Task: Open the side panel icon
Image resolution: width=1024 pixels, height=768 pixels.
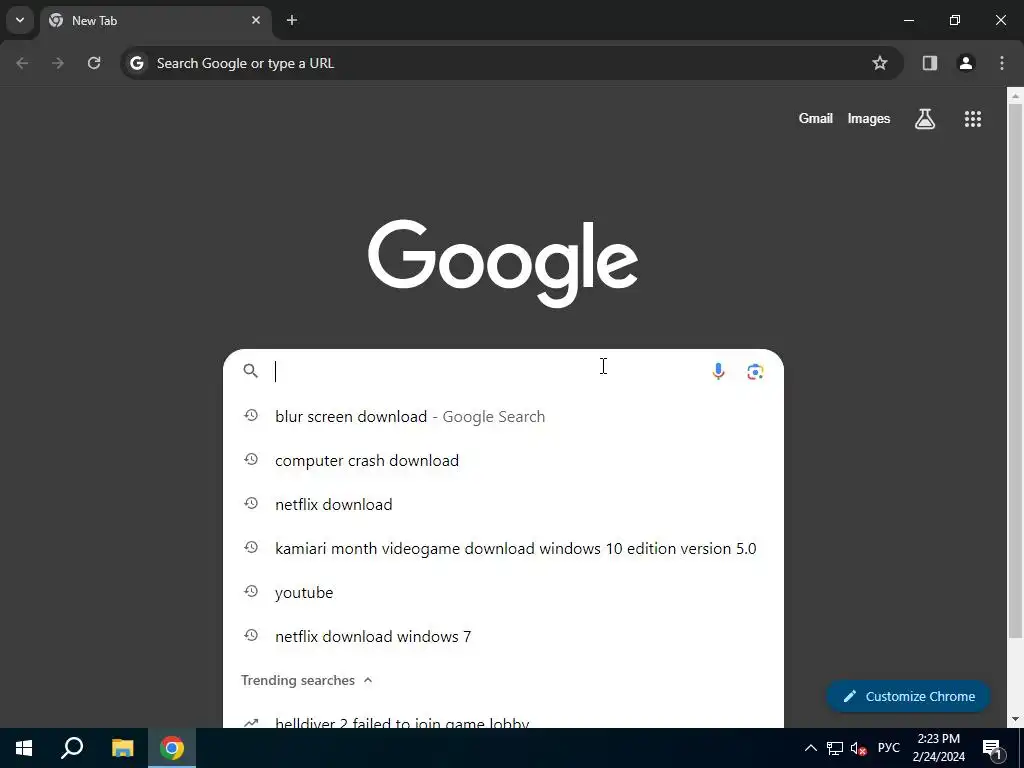Action: click(930, 63)
